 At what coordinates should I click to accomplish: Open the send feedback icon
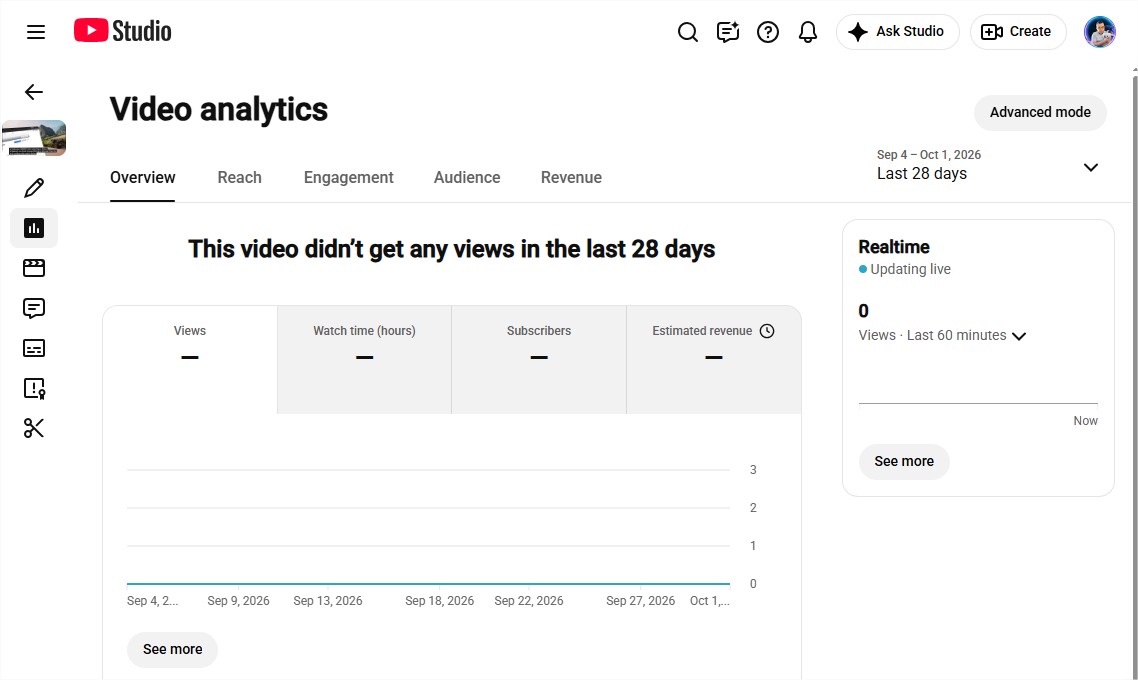[727, 32]
